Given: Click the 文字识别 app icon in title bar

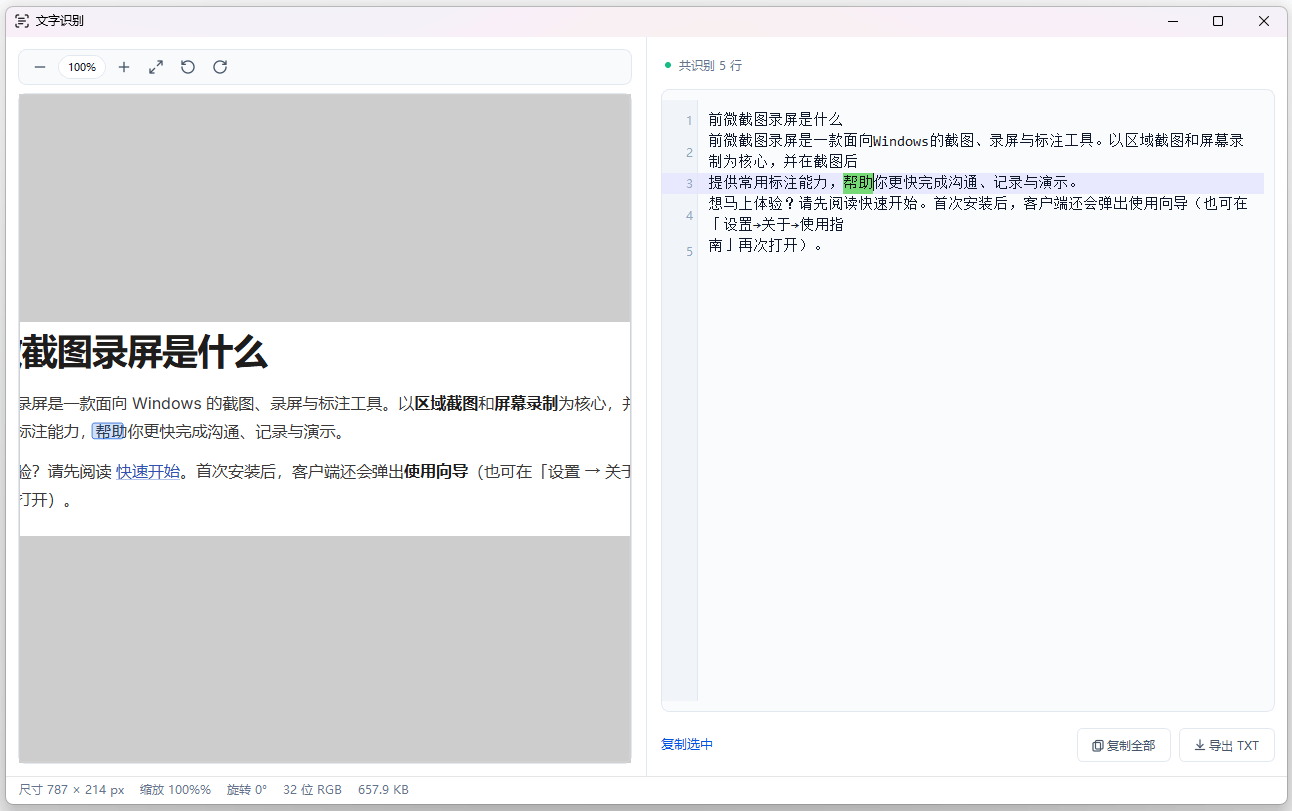Looking at the screenshot, I should click(x=22, y=21).
